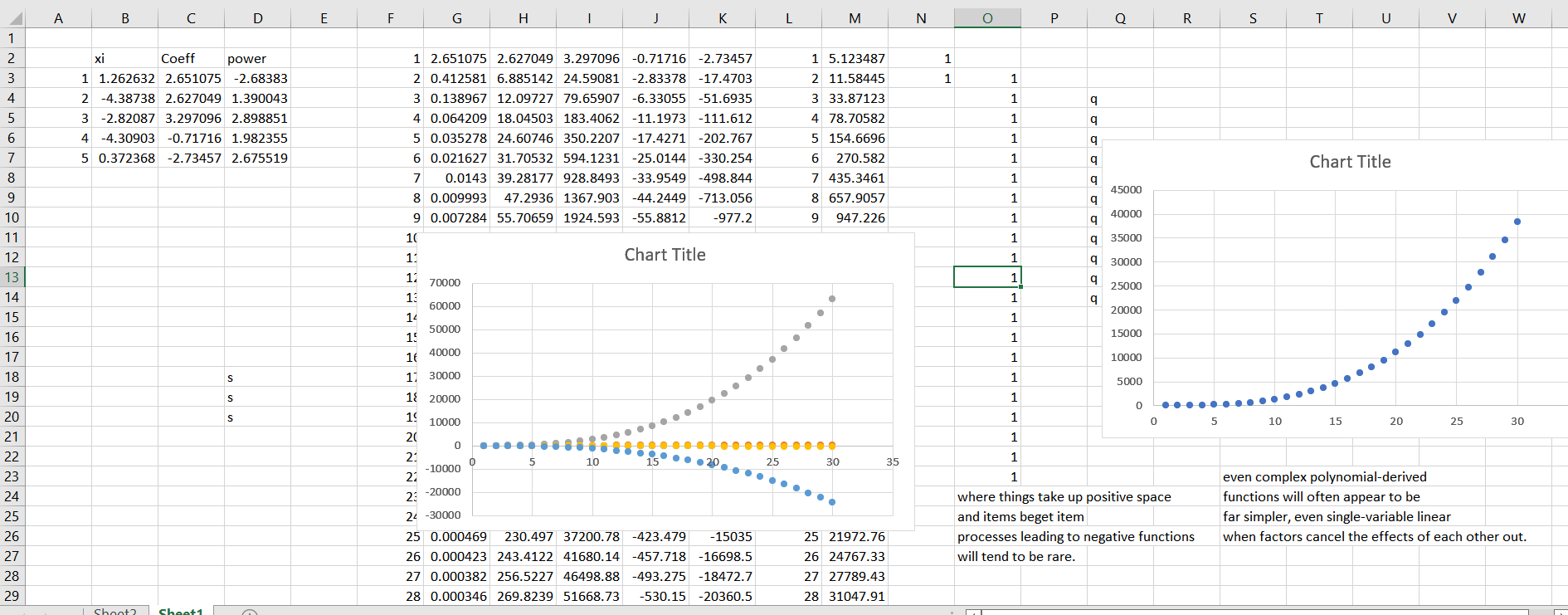Select cell containing 37200.78
This screenshot has width=1568, height=615.
pyautogui.click(x=589, y=536)
